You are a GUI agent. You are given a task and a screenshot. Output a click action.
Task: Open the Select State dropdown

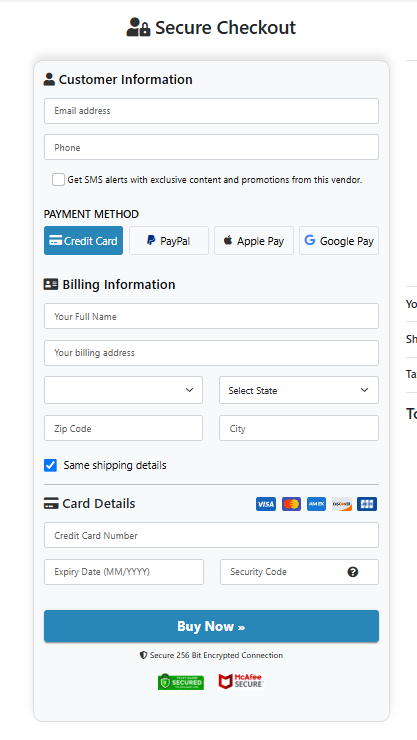pyautogui.click(x=299, y=390)
